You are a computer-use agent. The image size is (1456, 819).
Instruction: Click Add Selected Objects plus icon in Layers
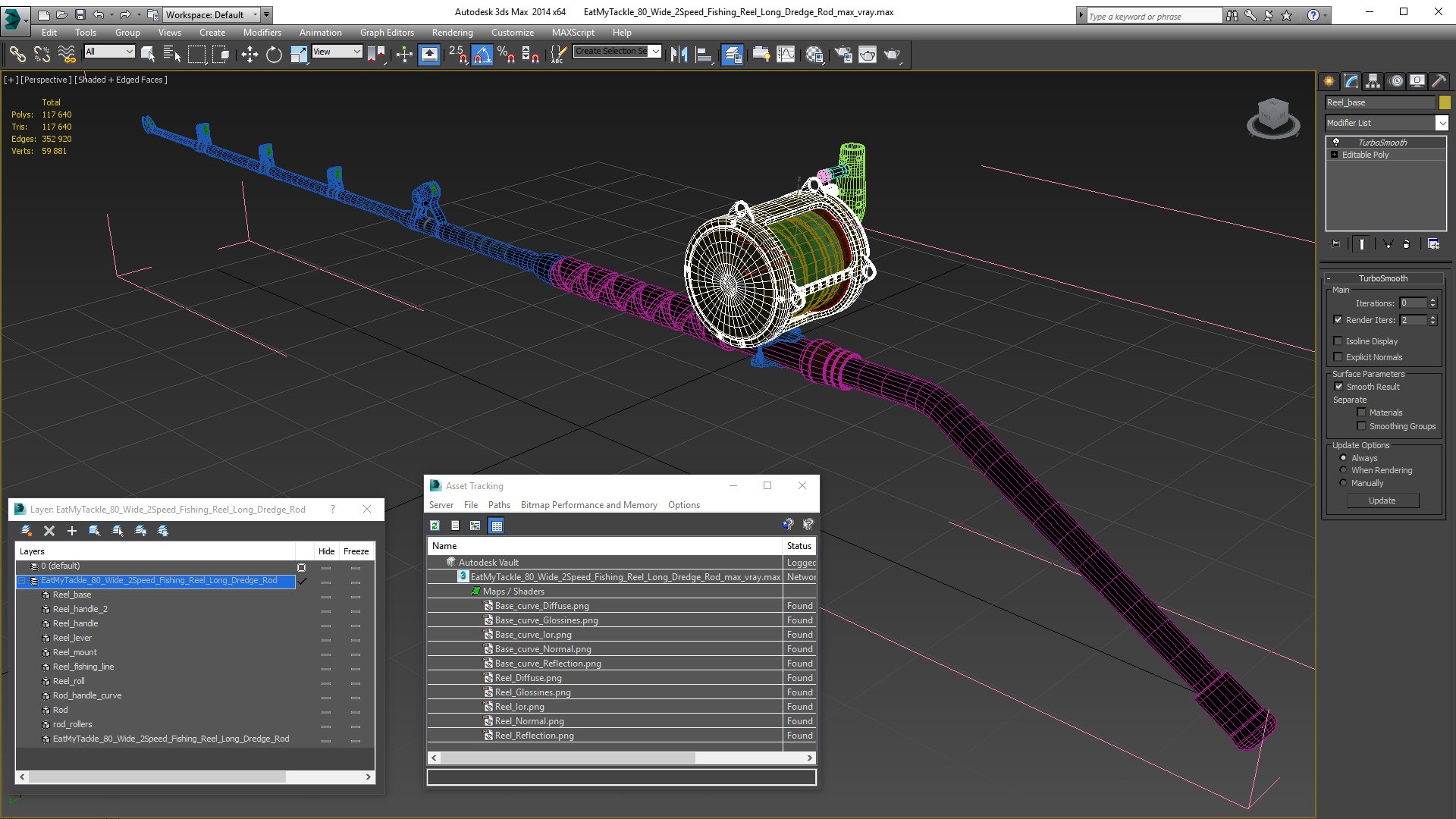click(x=72, y=531)
